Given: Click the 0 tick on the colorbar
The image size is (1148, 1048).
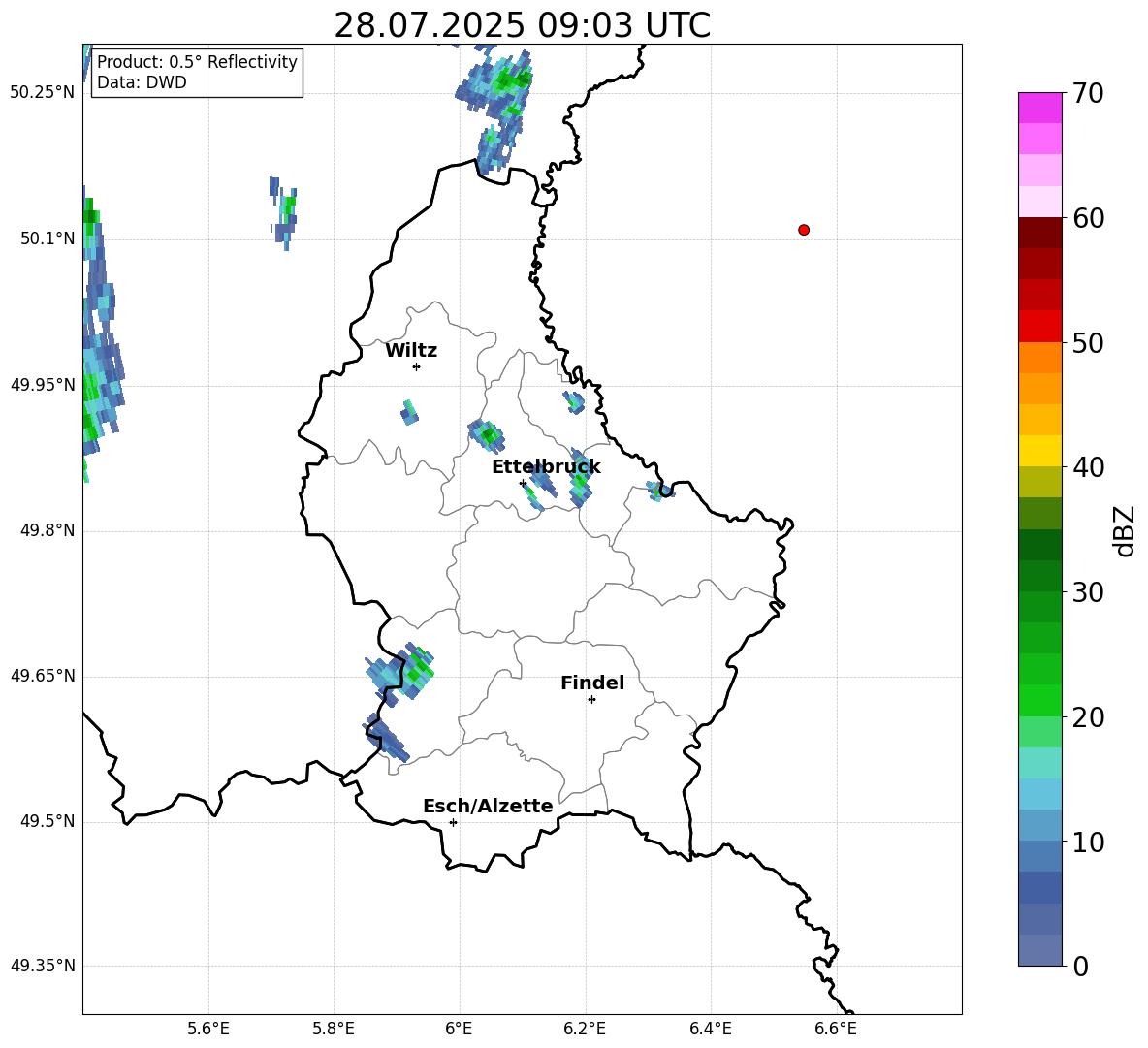Looking at the screenshot, I should 1080,966.
